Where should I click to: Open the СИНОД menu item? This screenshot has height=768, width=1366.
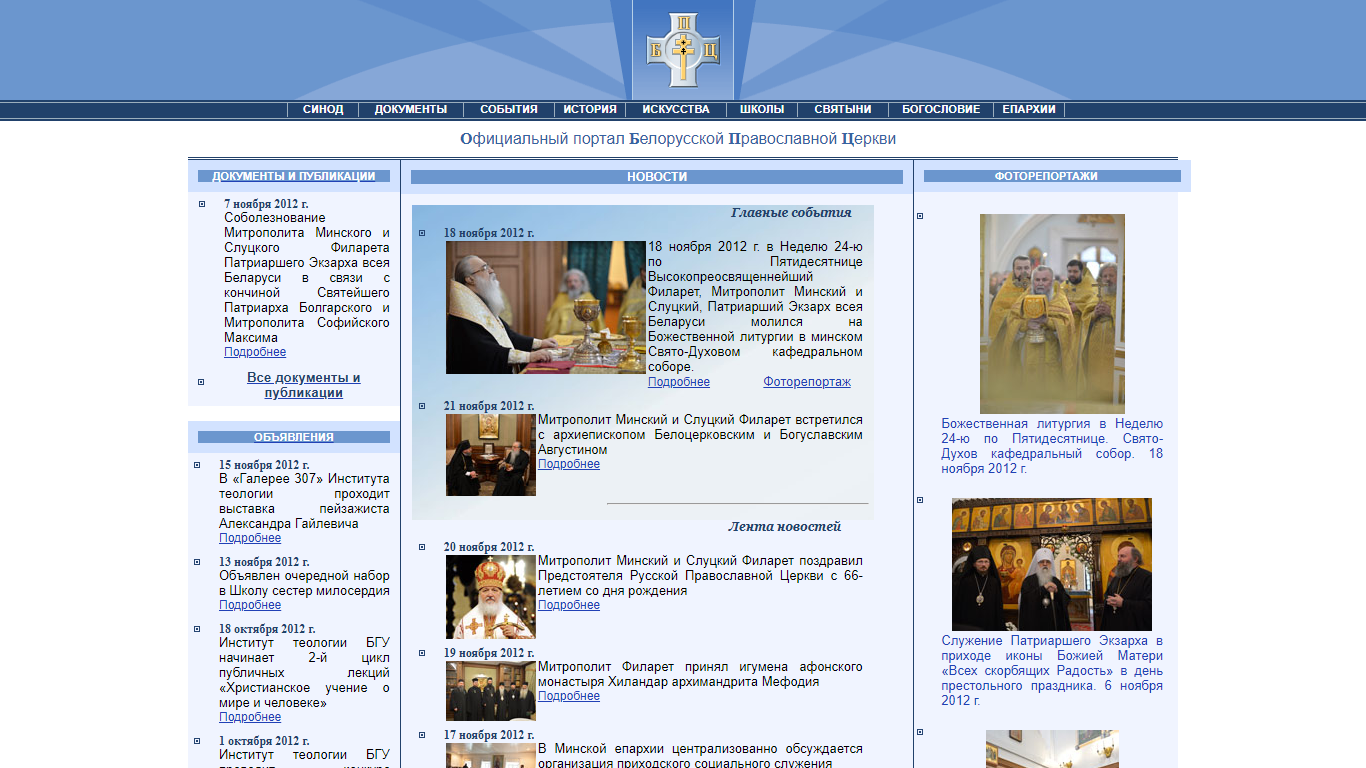323,110
